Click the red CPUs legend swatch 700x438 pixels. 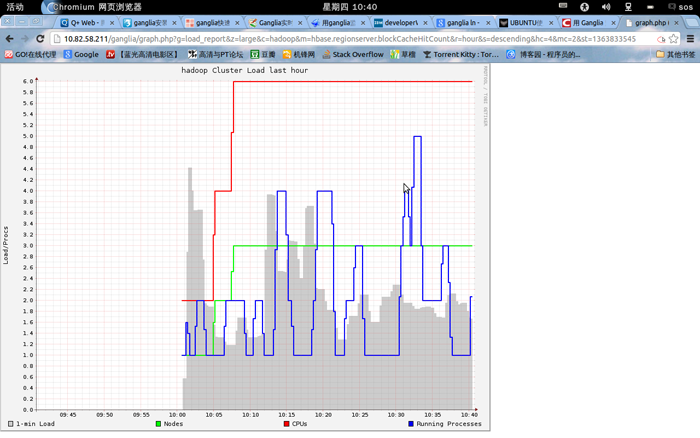[286, 424]
